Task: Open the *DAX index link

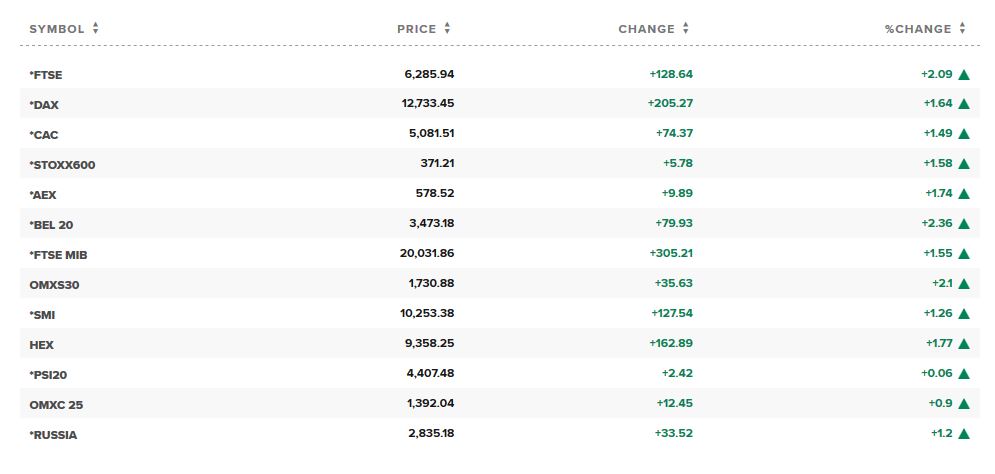Action: 44,105
